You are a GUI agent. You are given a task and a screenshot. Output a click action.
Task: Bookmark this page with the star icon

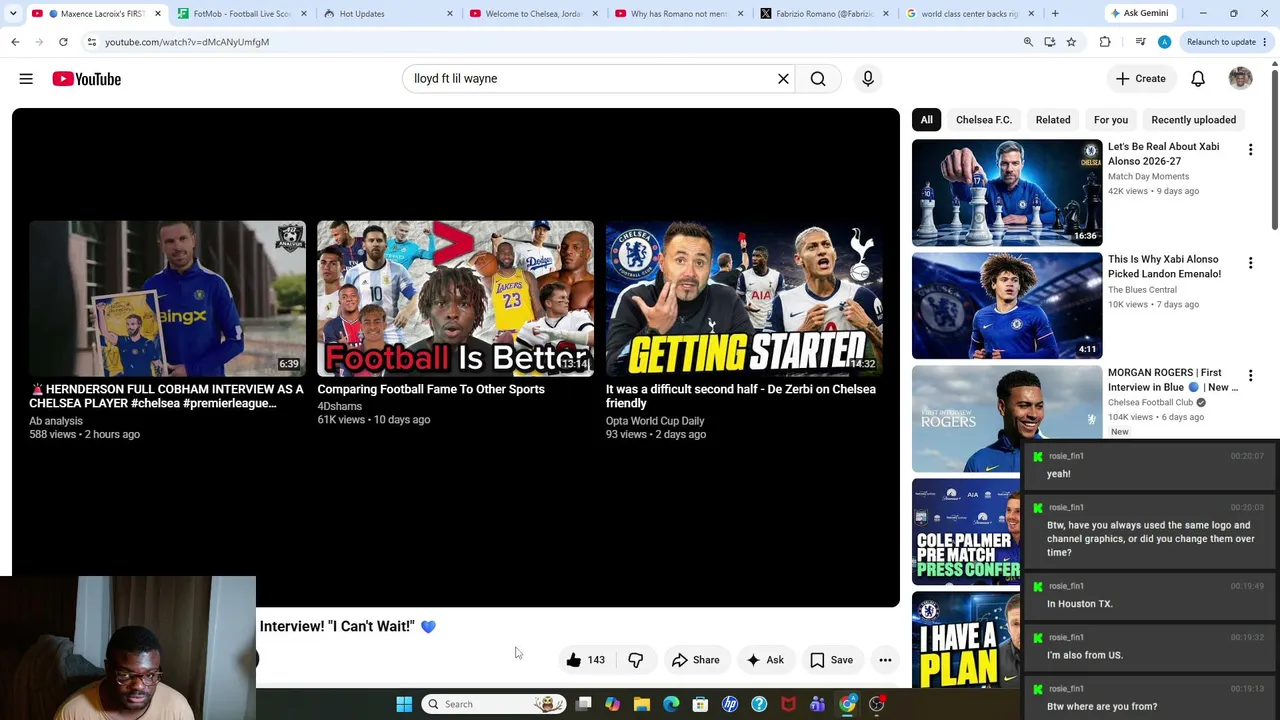[1071, 42]
